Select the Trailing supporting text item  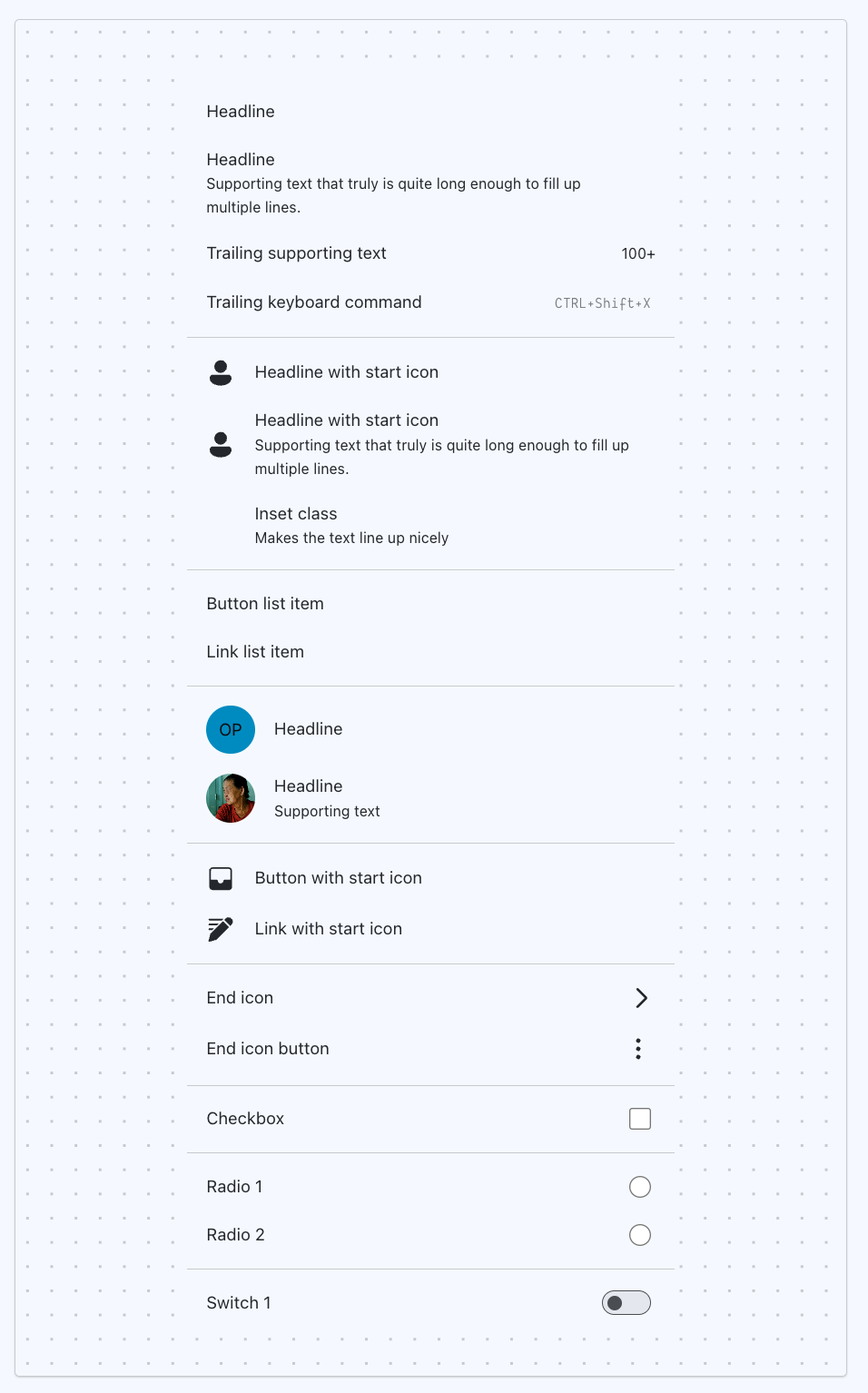tap(297, 253)
